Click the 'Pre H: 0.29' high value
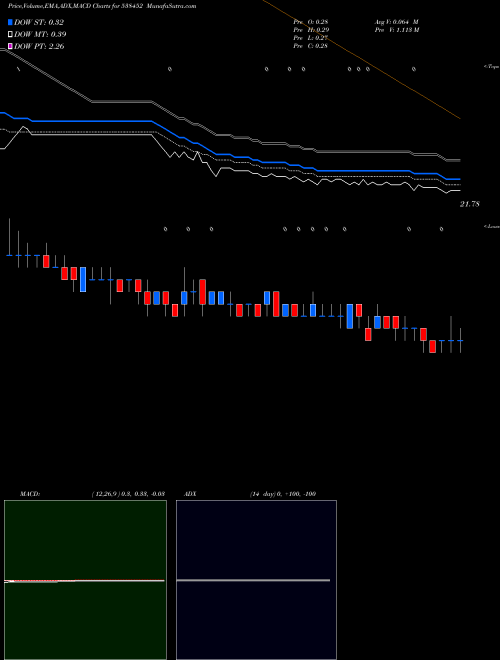The image size is (500, 660). [x=311, y=30]
